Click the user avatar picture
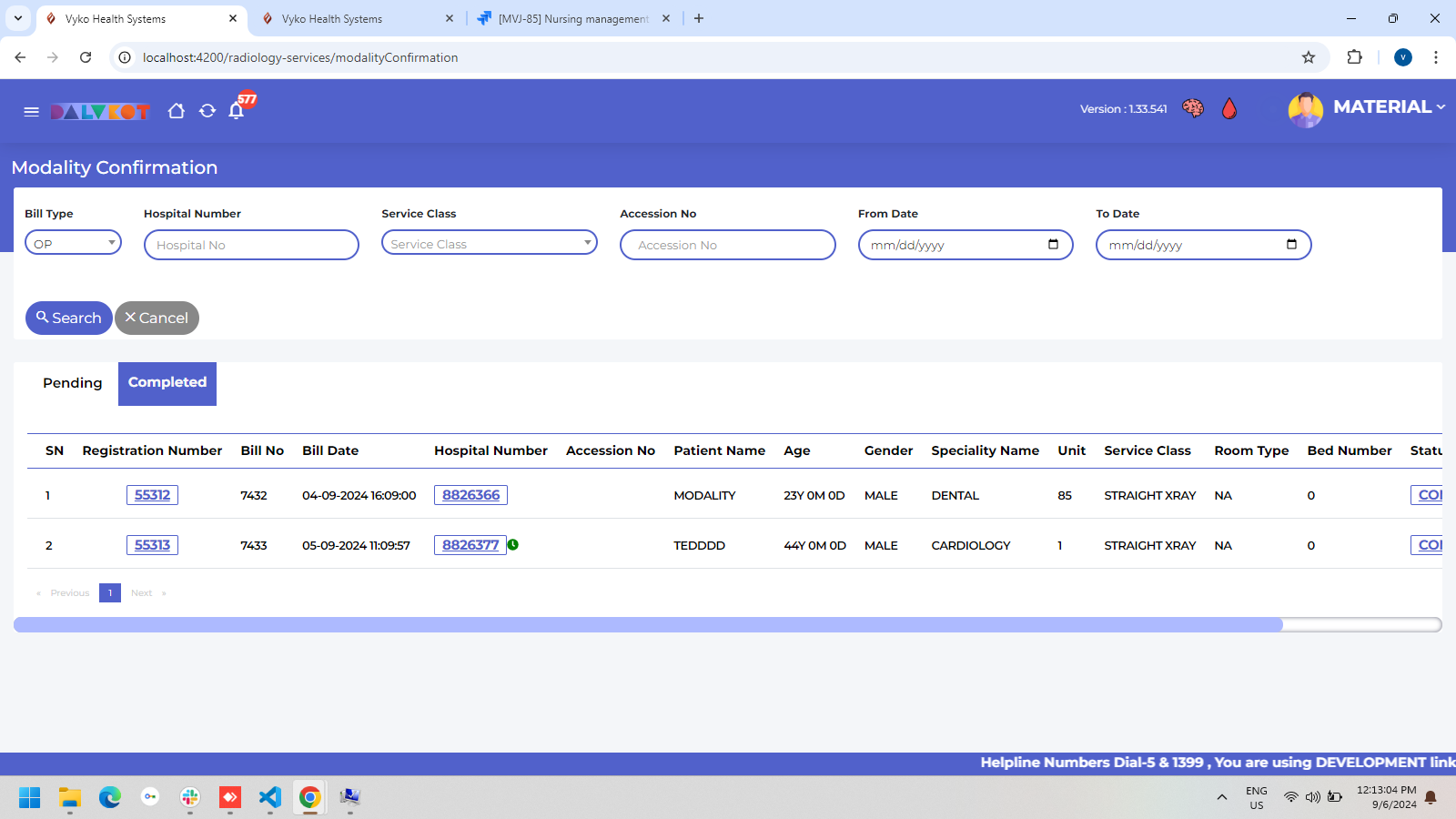Screen dimensions: 1456x819 point(1305,110)
